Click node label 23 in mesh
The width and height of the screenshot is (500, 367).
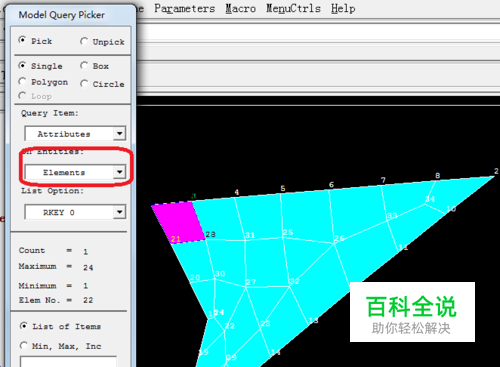pyautogui.click(x=265, y=323)
